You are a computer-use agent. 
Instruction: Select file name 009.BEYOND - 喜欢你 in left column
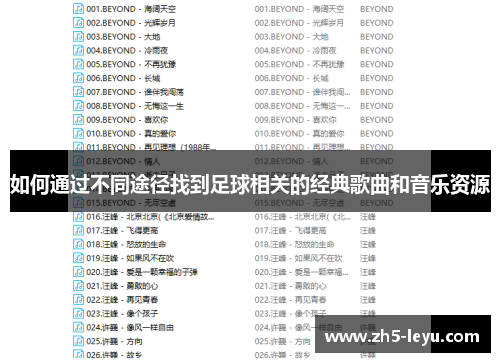[x=127, y=120]
